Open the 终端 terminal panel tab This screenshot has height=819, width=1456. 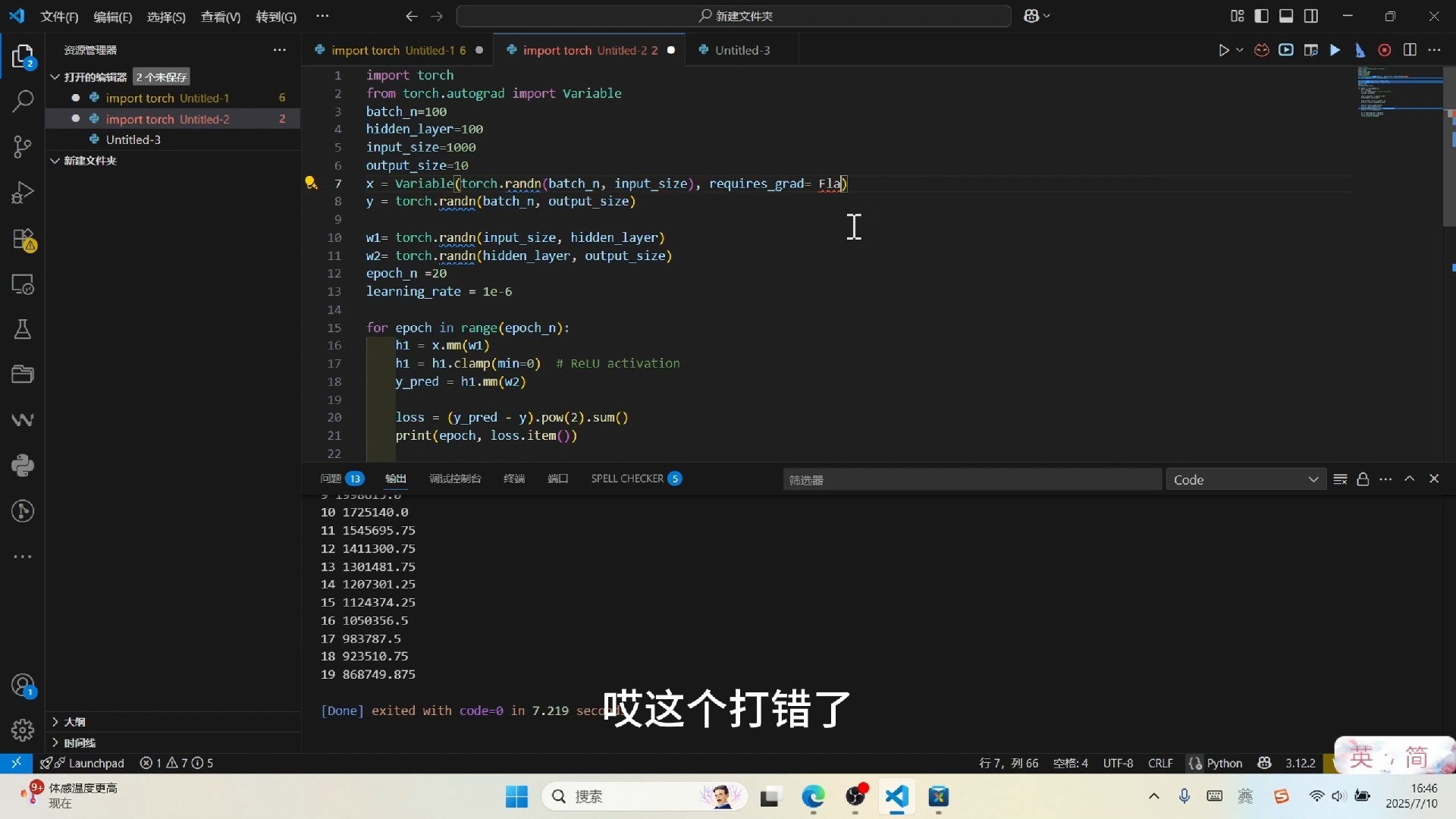[x=513, y=479]
